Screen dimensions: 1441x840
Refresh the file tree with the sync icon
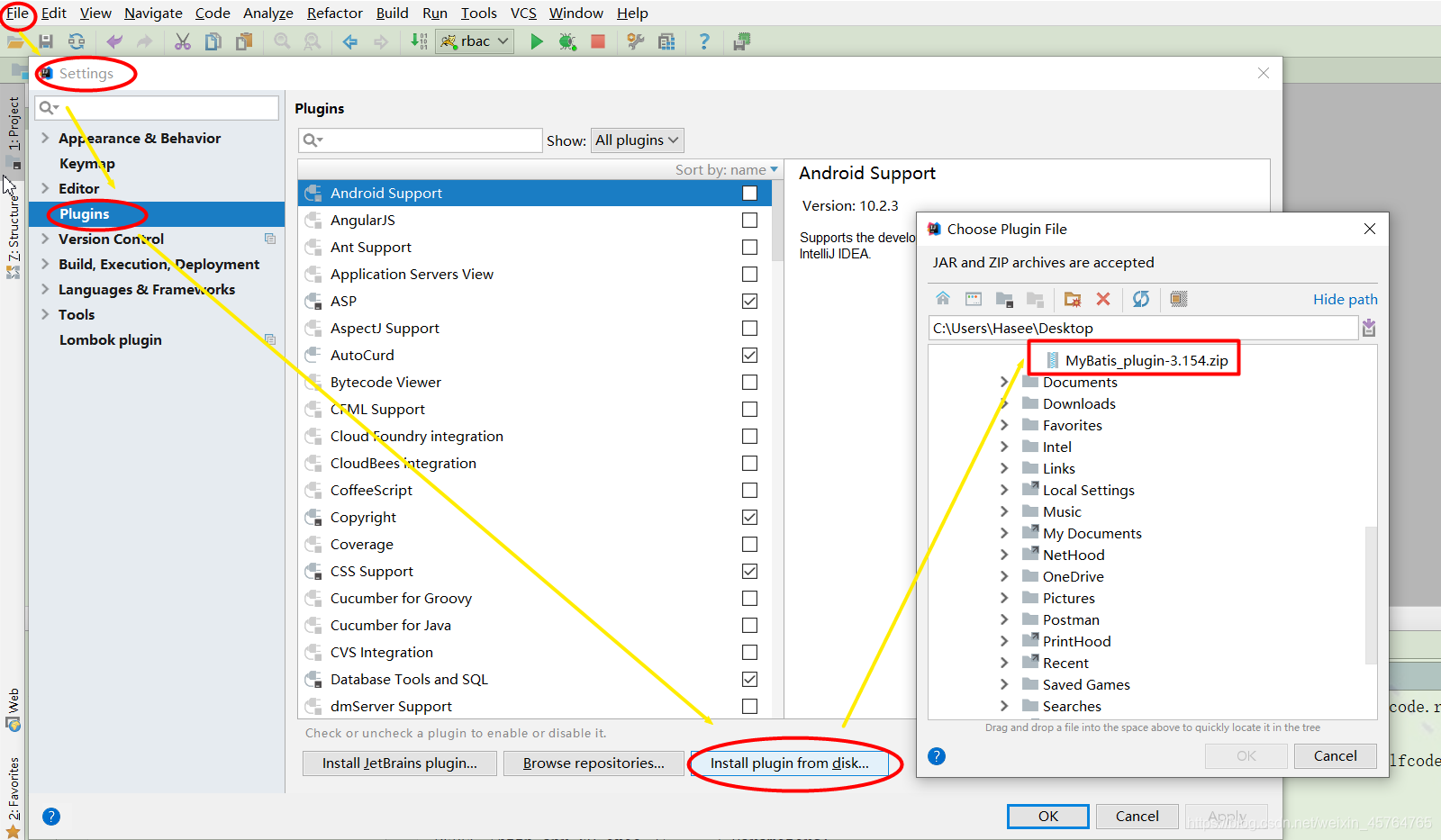click(x=1140, y=299)
